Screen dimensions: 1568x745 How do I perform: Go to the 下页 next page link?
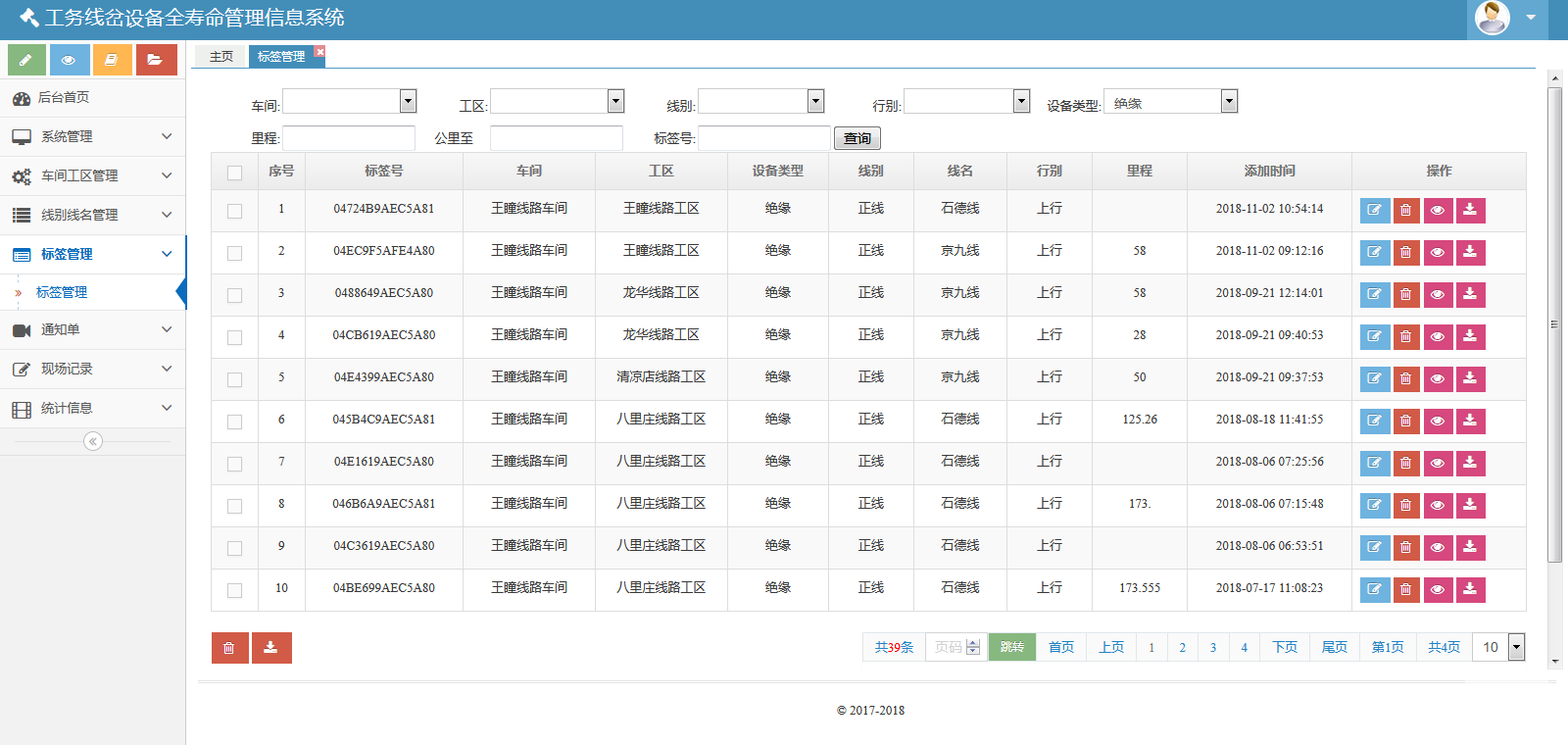click(x=1284, y=647)
